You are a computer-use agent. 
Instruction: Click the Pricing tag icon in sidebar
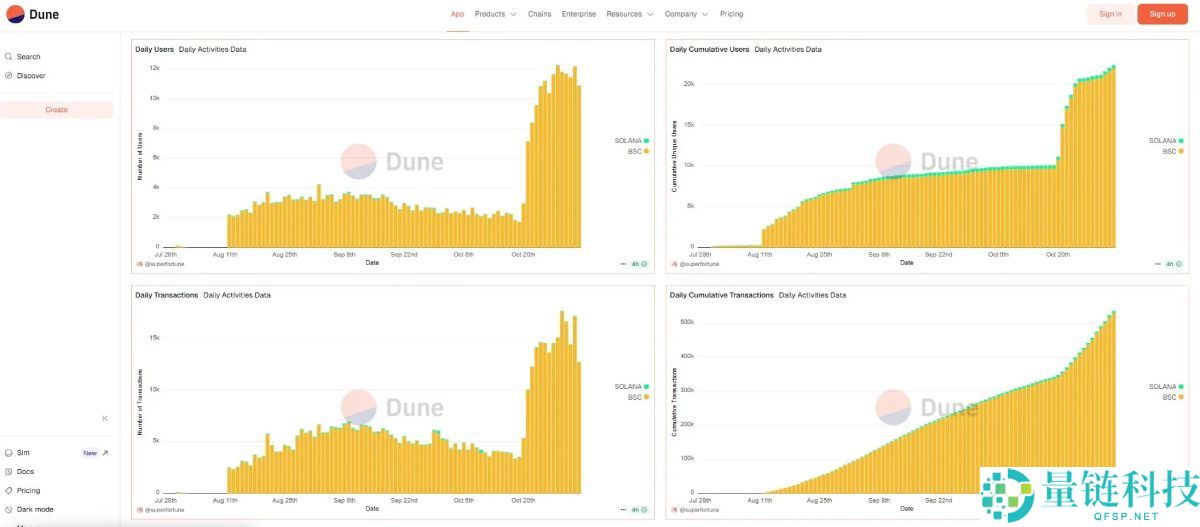pyautogui.click(x=9, y=491)
